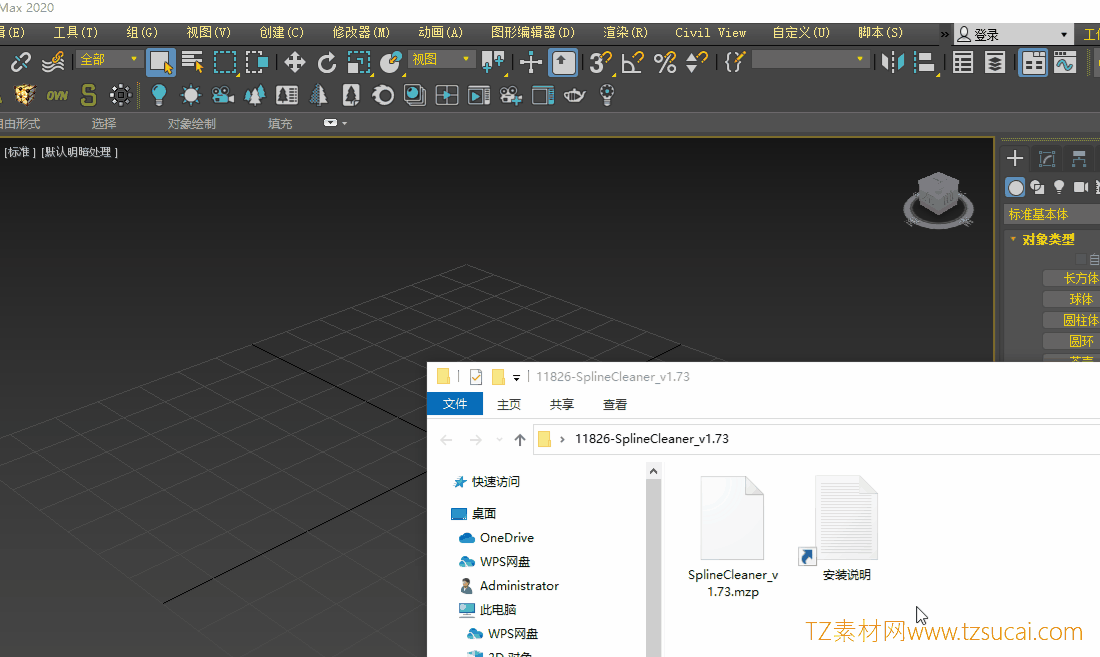Click the 球体 create button

(1080, 299)
